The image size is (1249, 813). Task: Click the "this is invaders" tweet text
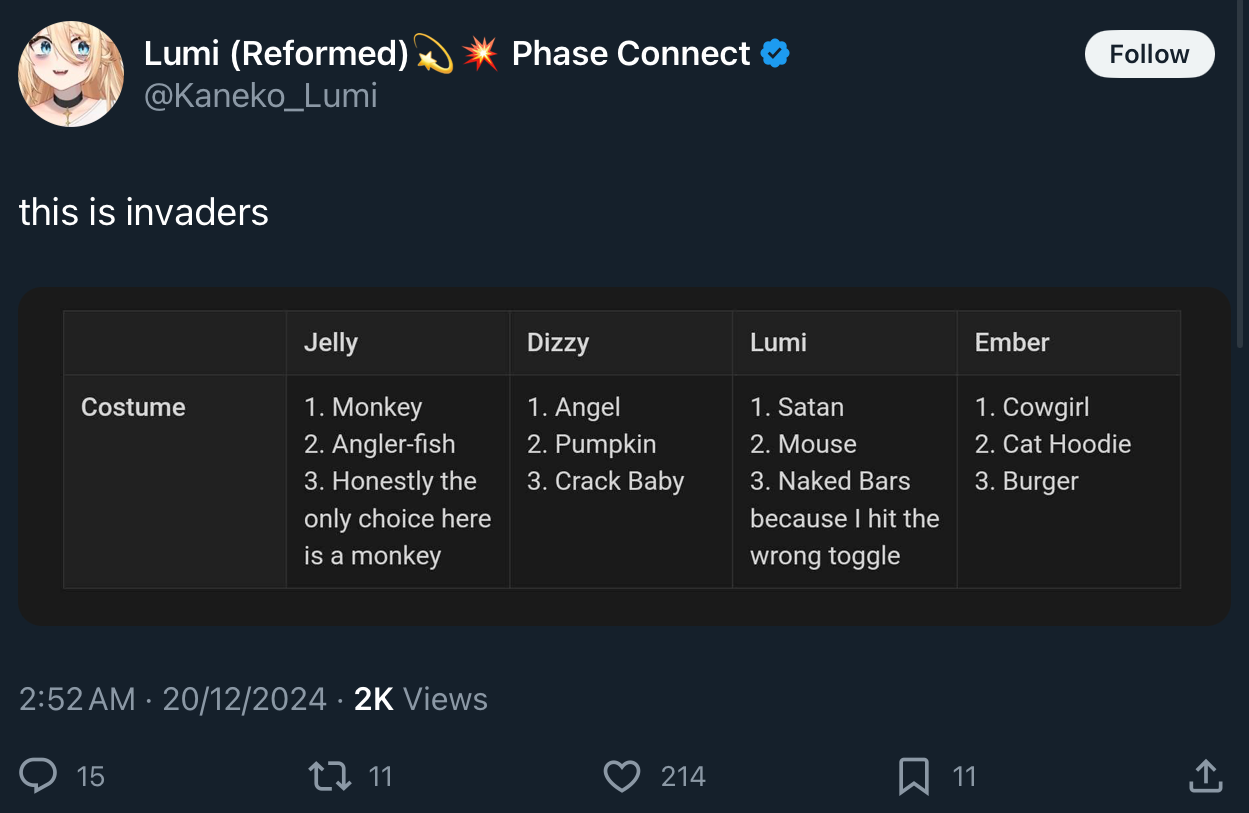tap(144, 212)
